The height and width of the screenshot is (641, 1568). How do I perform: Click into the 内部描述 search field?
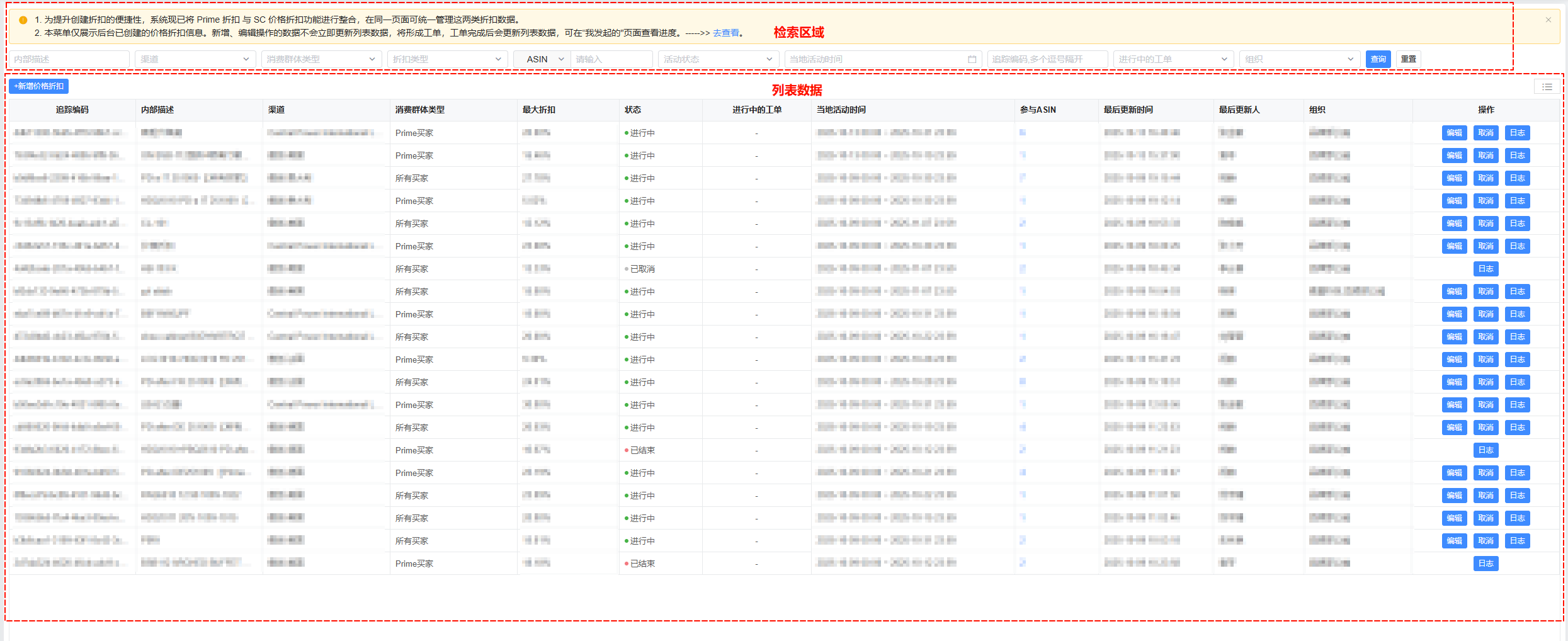coord(69,59)
